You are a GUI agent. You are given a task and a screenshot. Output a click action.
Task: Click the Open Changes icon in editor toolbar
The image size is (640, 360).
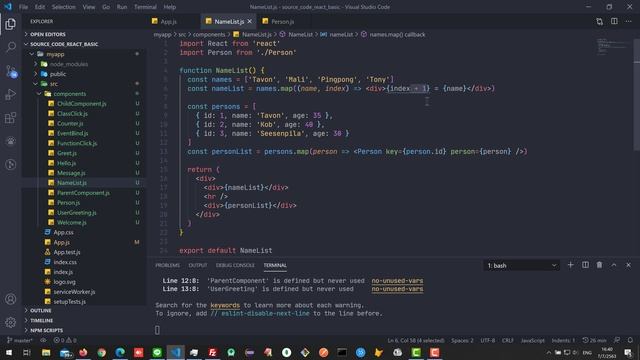599,21
